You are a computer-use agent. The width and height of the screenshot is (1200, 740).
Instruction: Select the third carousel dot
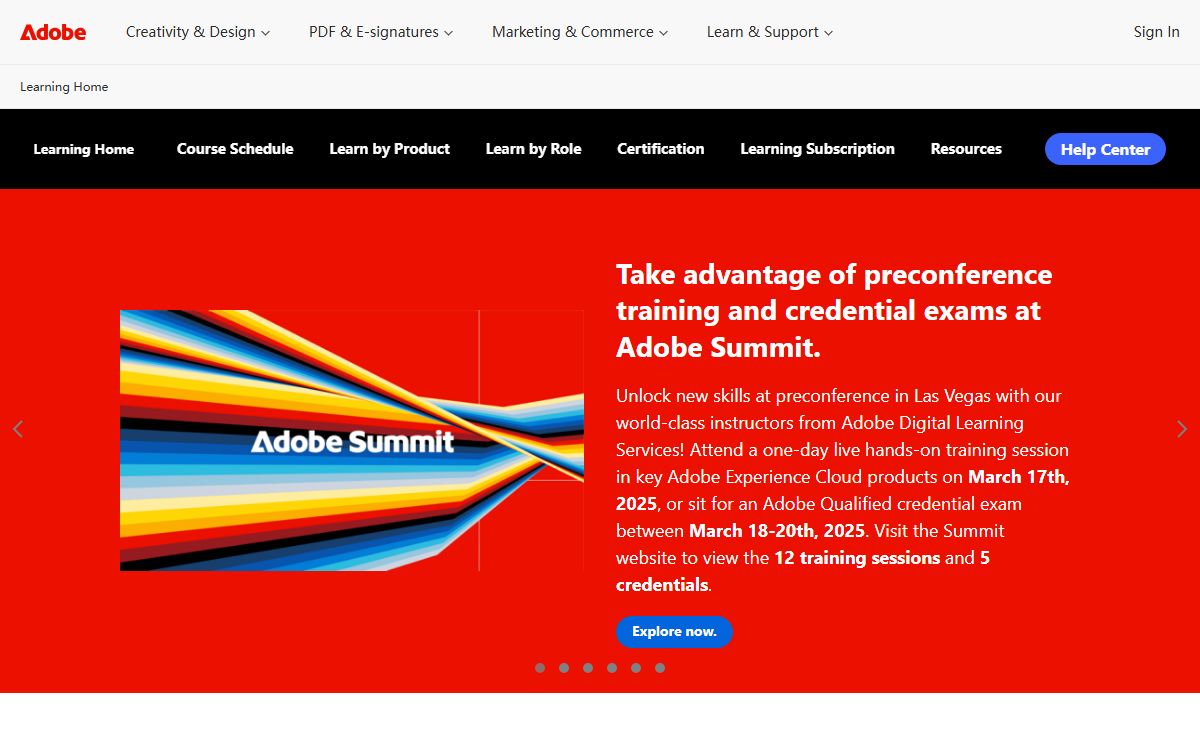[588, 668]
